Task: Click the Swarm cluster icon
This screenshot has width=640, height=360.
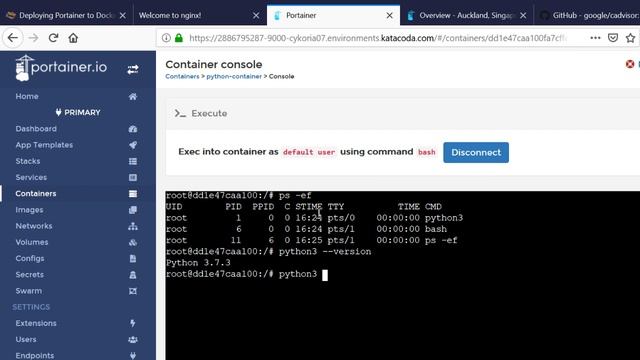Action: pos(133,291)
